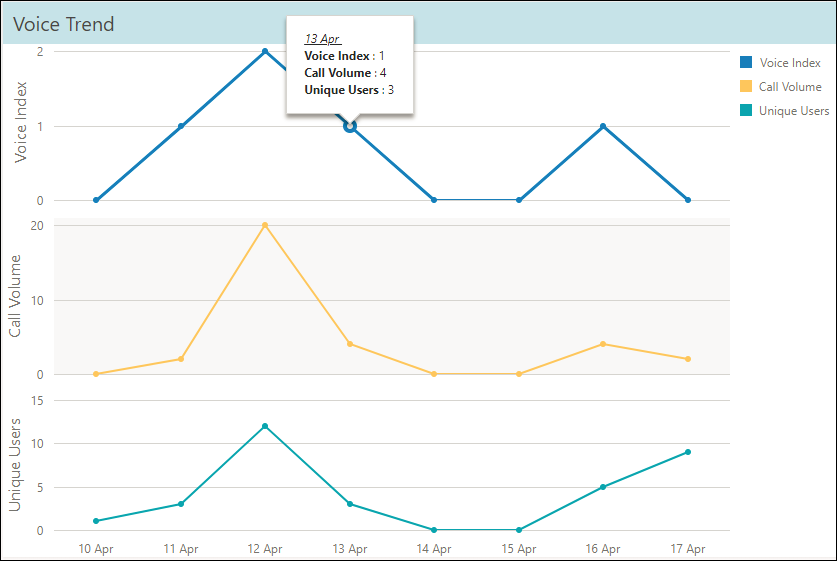Click the 12 Apr Call Volume peak point

pyautogui.click(x=265, y=225)
